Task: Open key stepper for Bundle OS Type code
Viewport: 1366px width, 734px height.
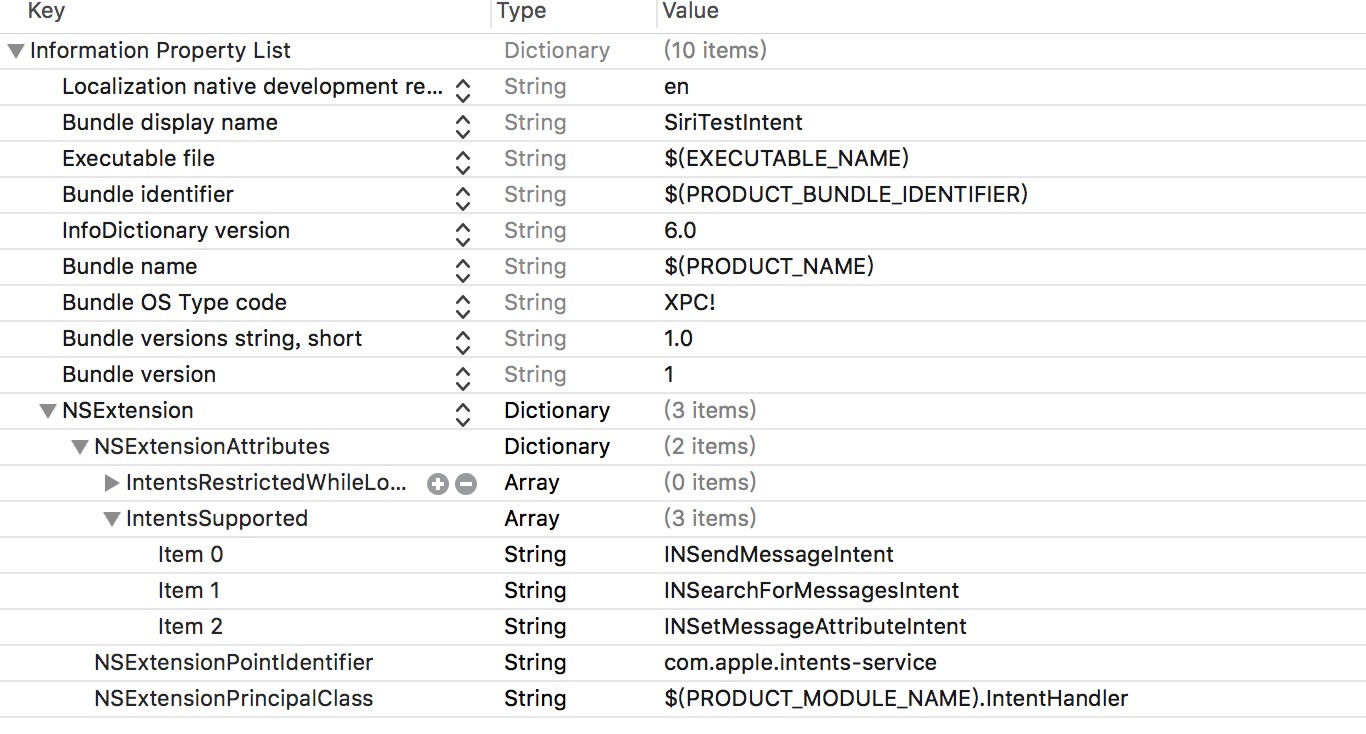Action: [x=462, y=305]
